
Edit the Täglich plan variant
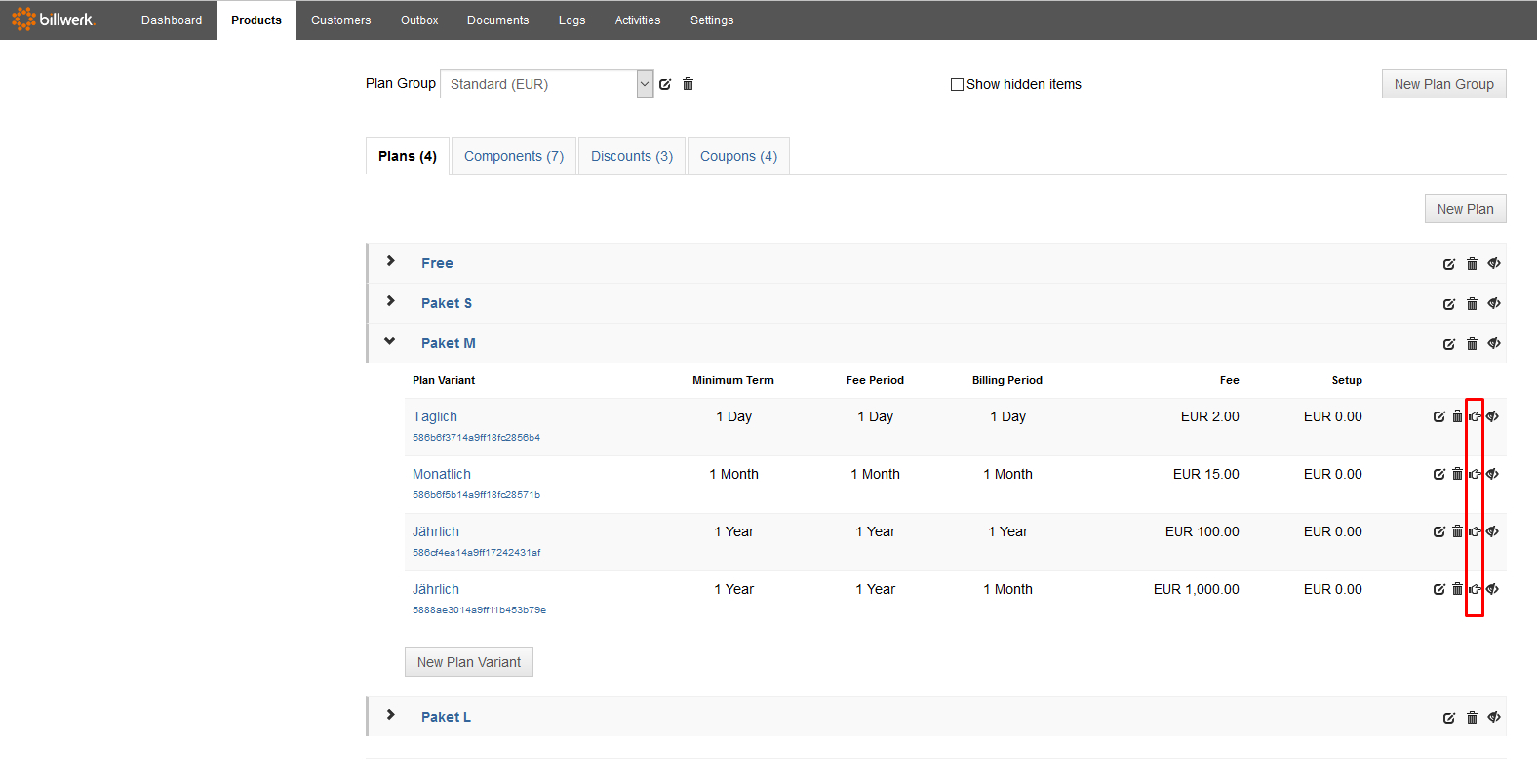1438,416
